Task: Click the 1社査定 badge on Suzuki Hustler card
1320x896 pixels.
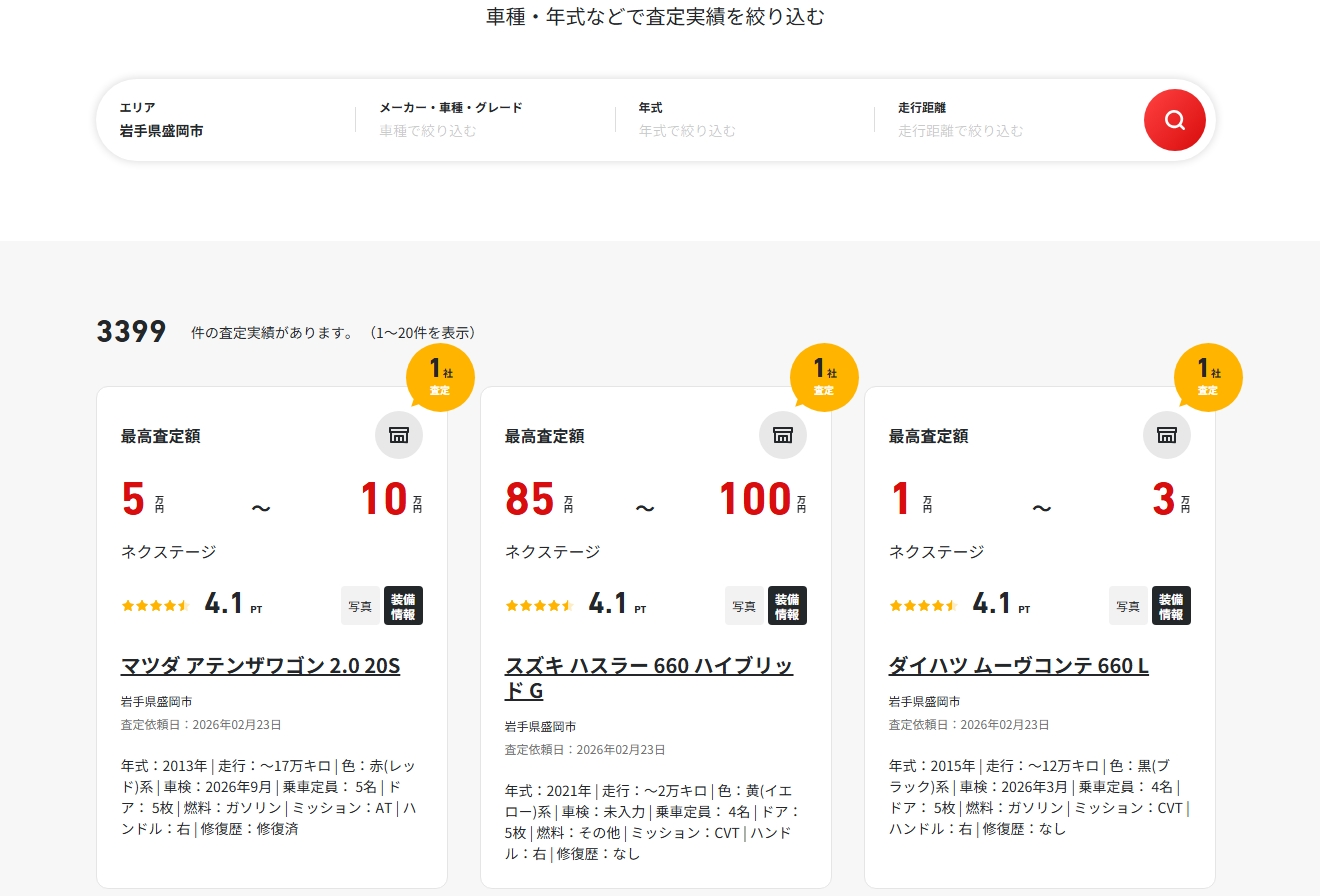Action: (x=824, y=378)
